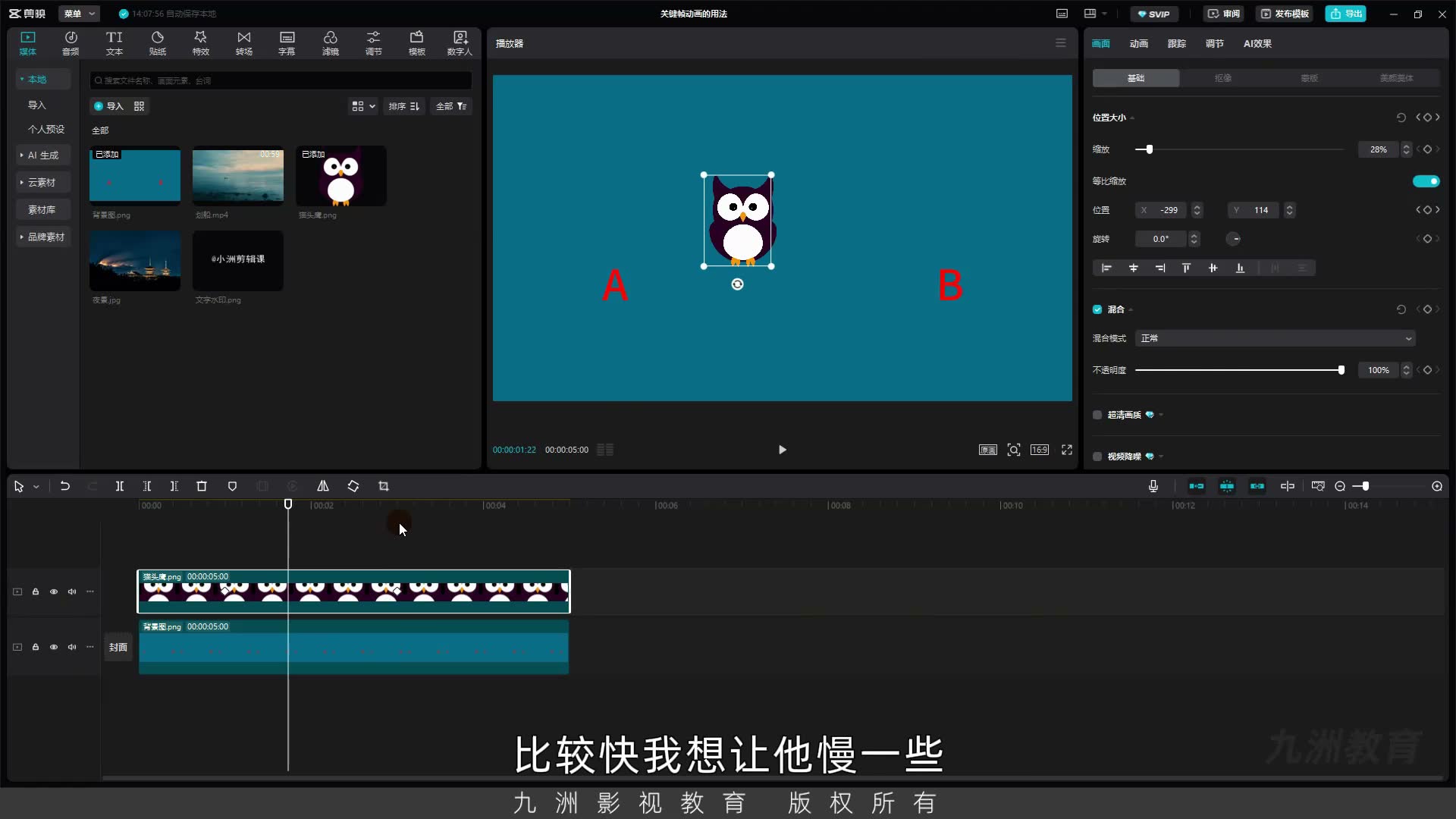This screenshot has width=1456, height=819.
Task: Click the mirror flip icon
Action: tap(323, 486)
